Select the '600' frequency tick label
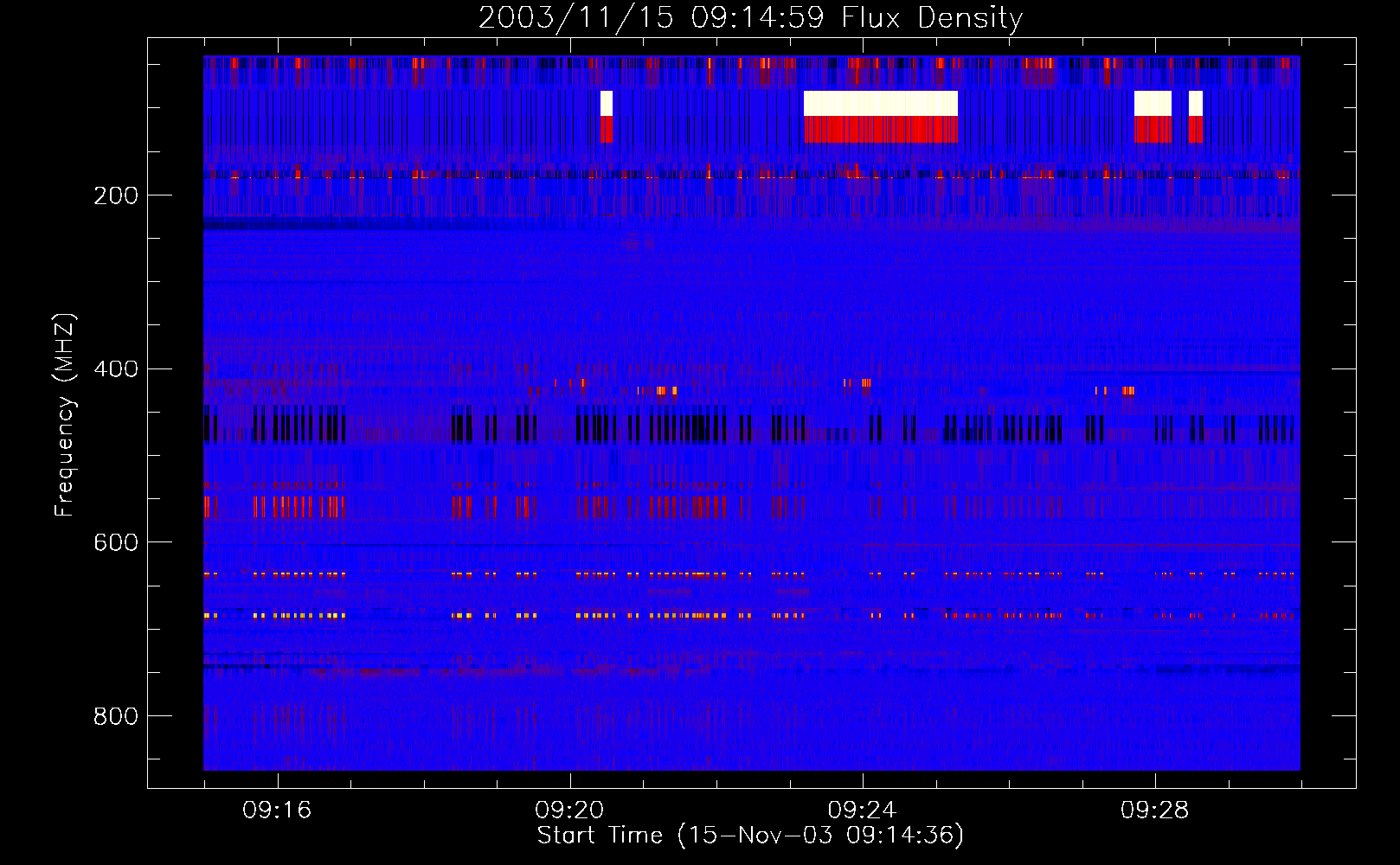 (x=116, y=542)
